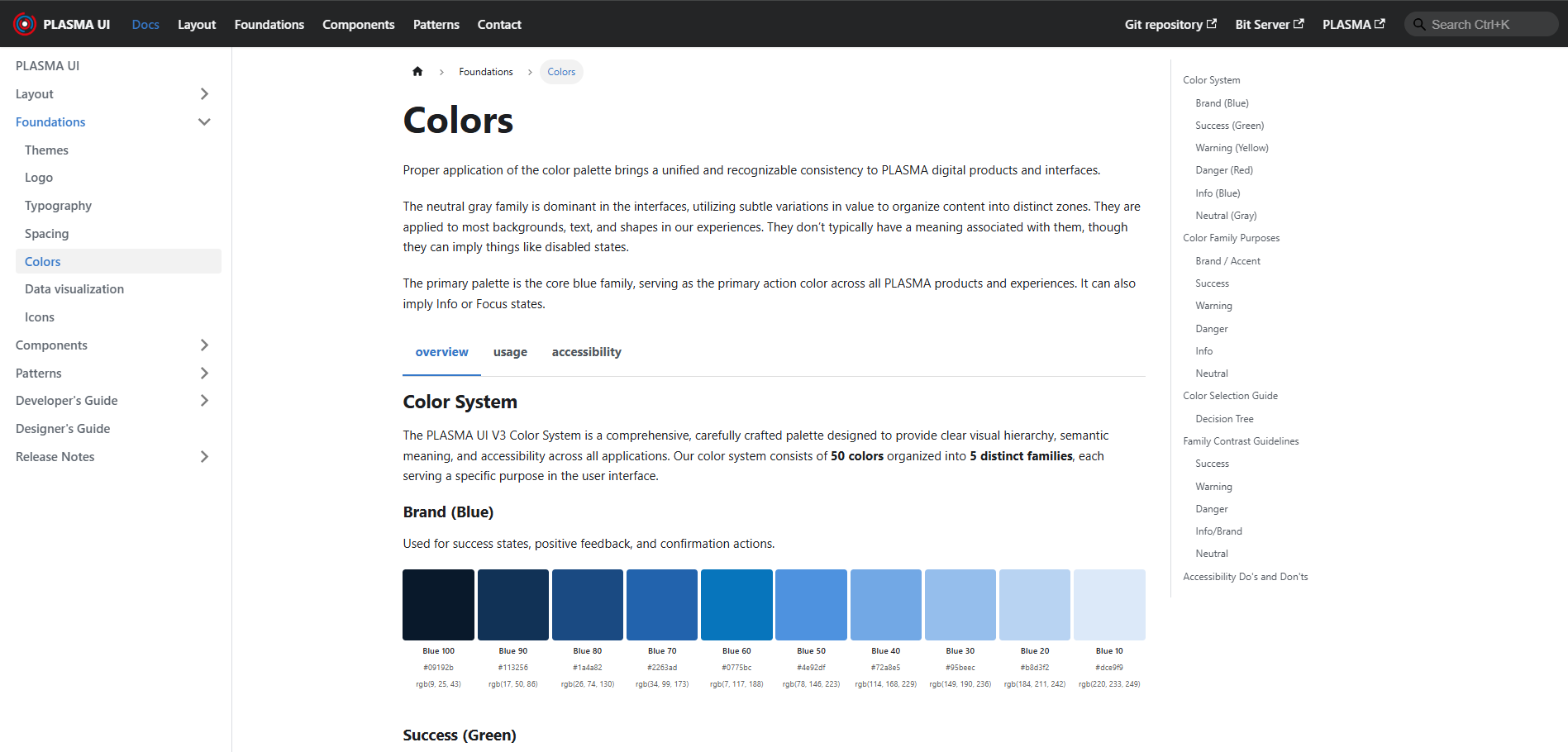Jump to Family Contrast Guidelines in contents

tap(1241, 441)
